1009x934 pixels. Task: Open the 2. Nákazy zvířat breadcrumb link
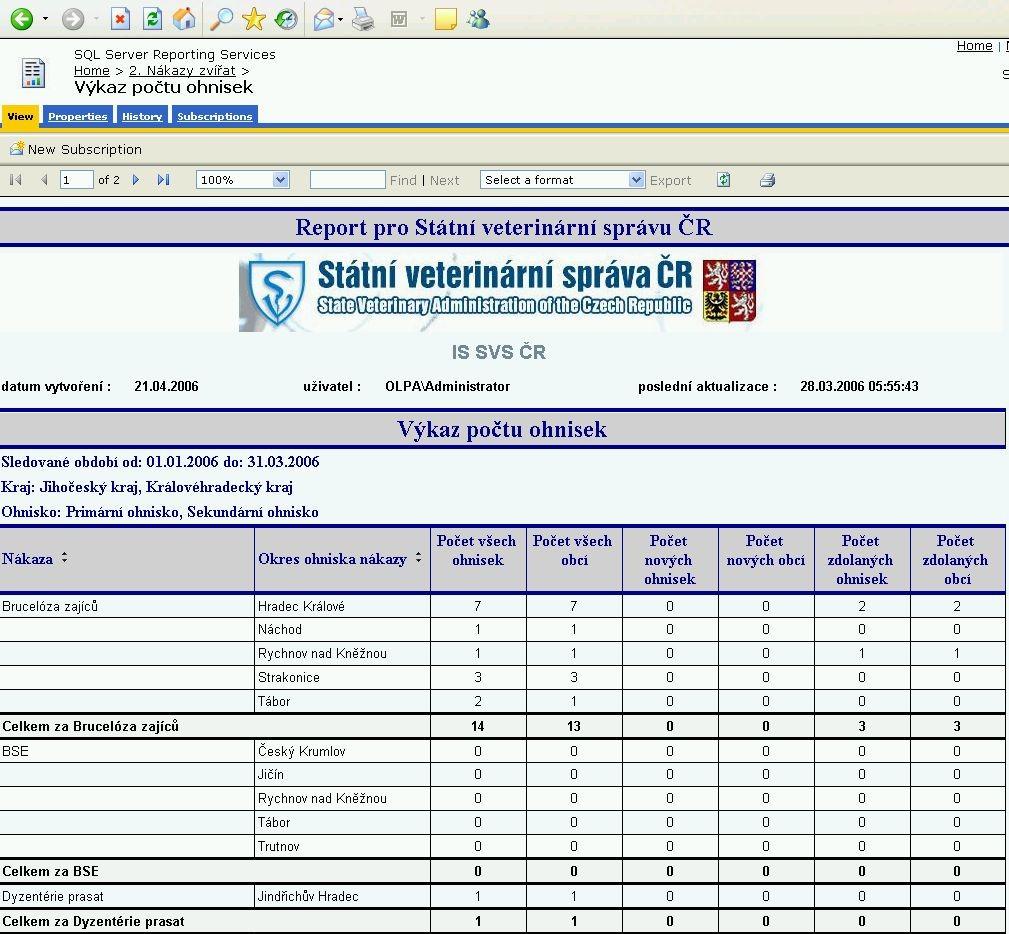(182, 70)
